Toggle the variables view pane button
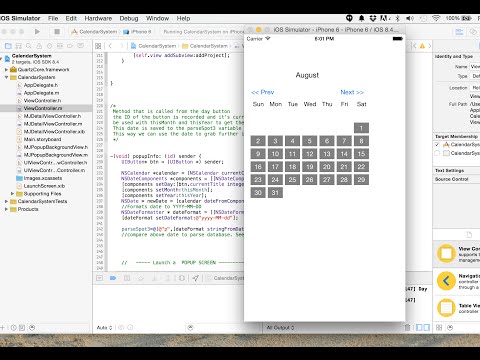This screenshot has height=360, width=480. tap(419, 327)
